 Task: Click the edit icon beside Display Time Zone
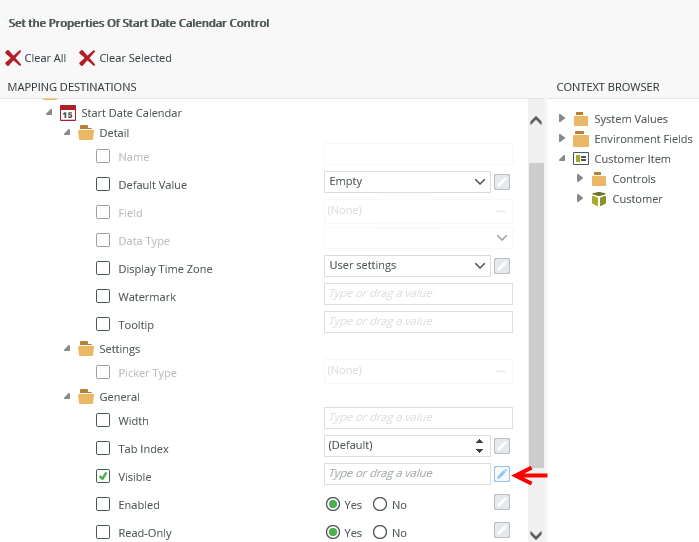502,266
